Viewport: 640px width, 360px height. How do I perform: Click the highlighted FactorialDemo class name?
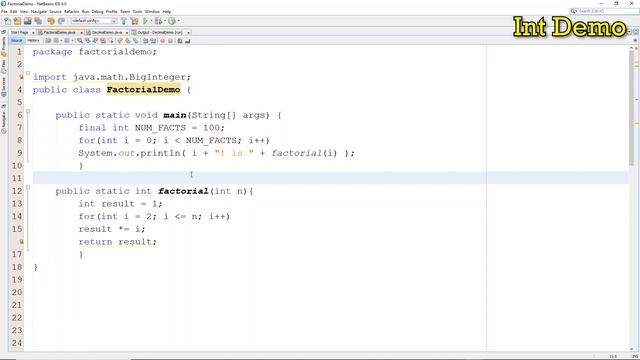tap(144, 90)
